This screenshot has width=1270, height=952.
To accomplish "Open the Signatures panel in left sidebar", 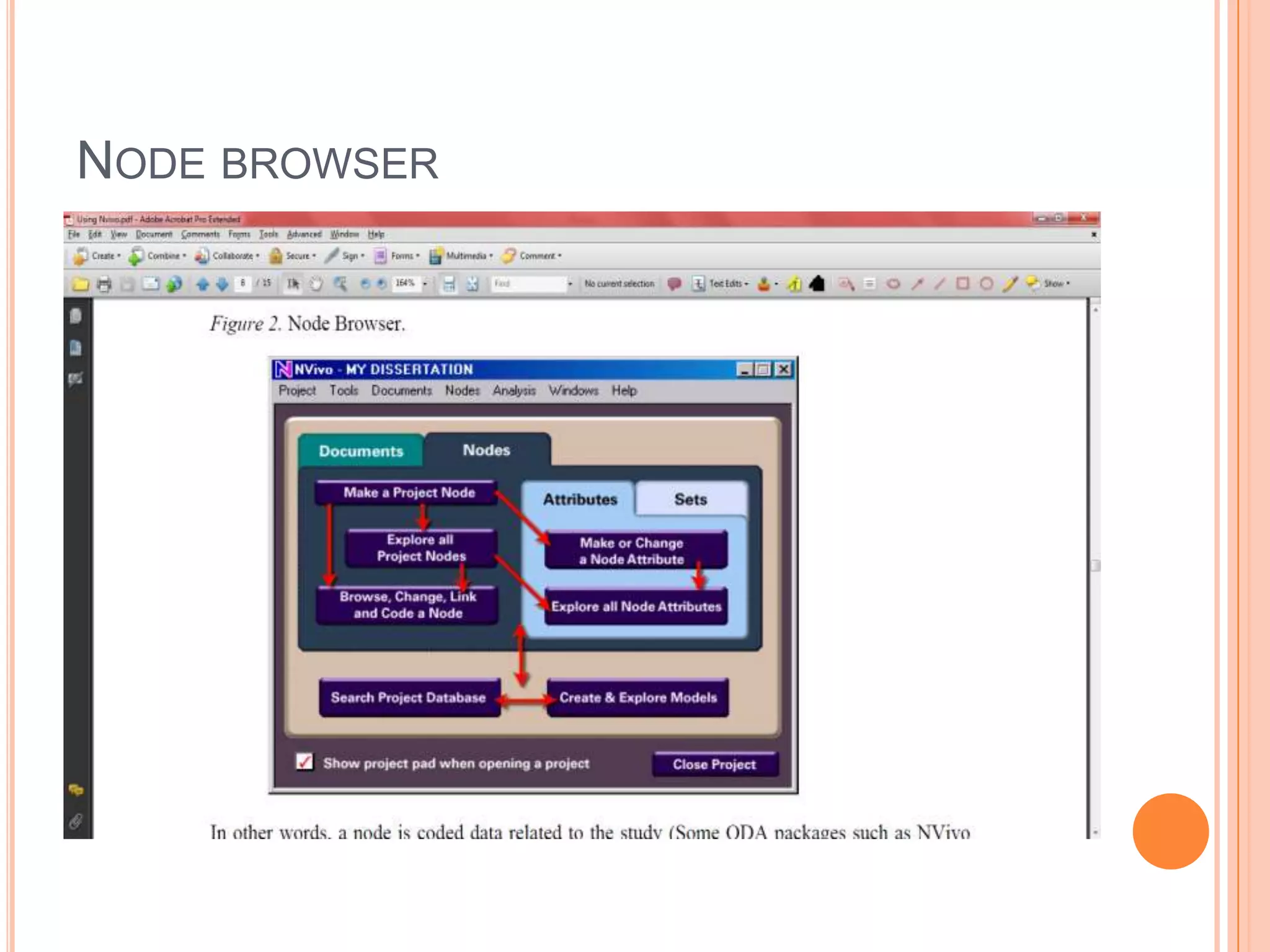I will [x=76, y=379].
